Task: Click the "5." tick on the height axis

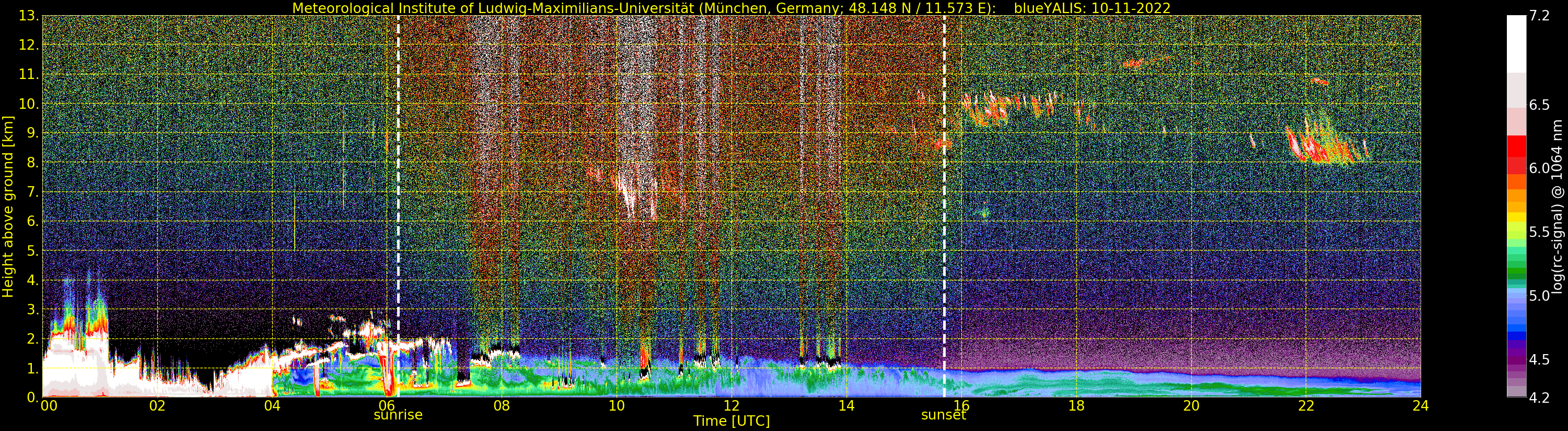Action: coord(33,251)
